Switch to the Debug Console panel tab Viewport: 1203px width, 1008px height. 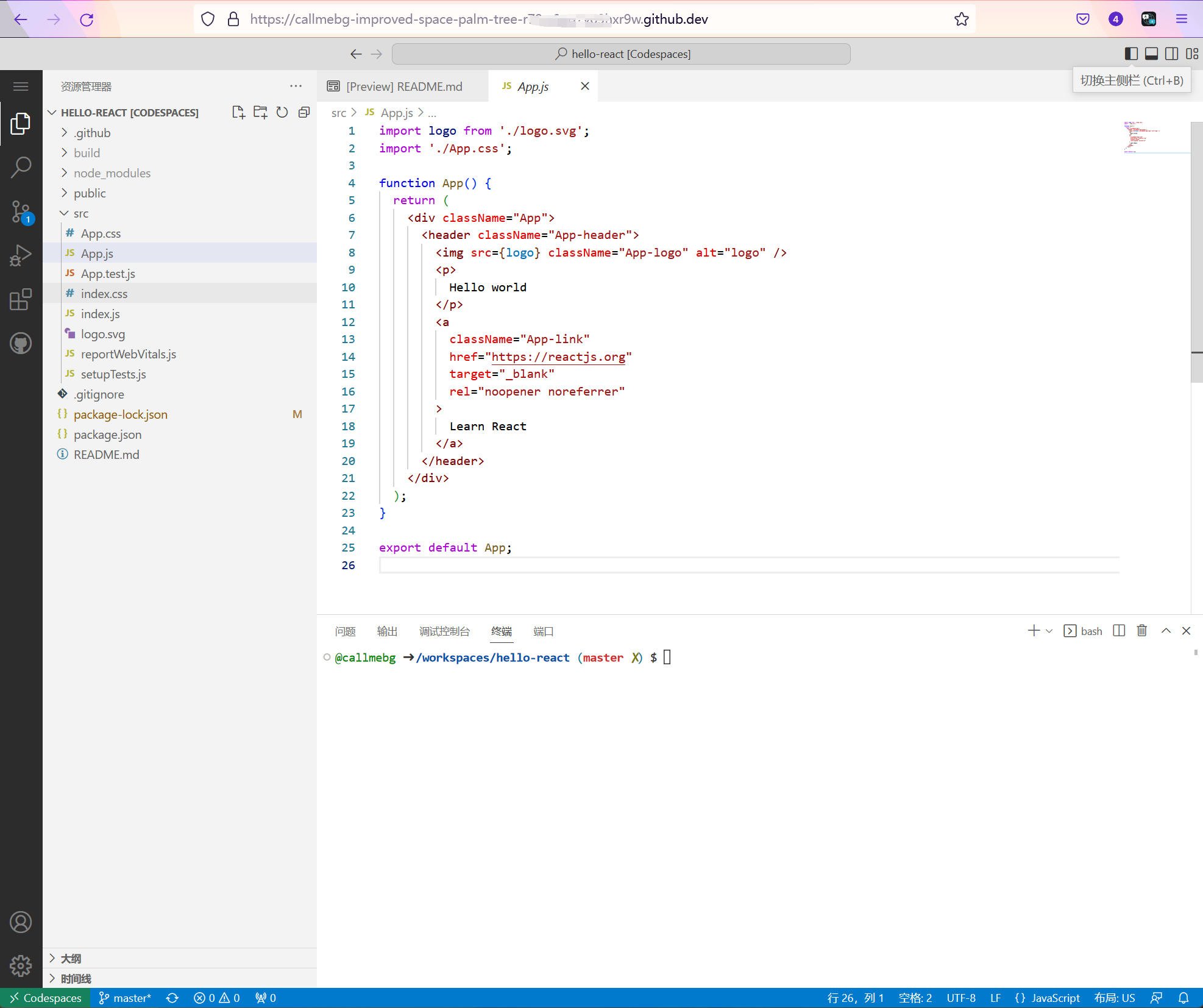click(444, 631)
